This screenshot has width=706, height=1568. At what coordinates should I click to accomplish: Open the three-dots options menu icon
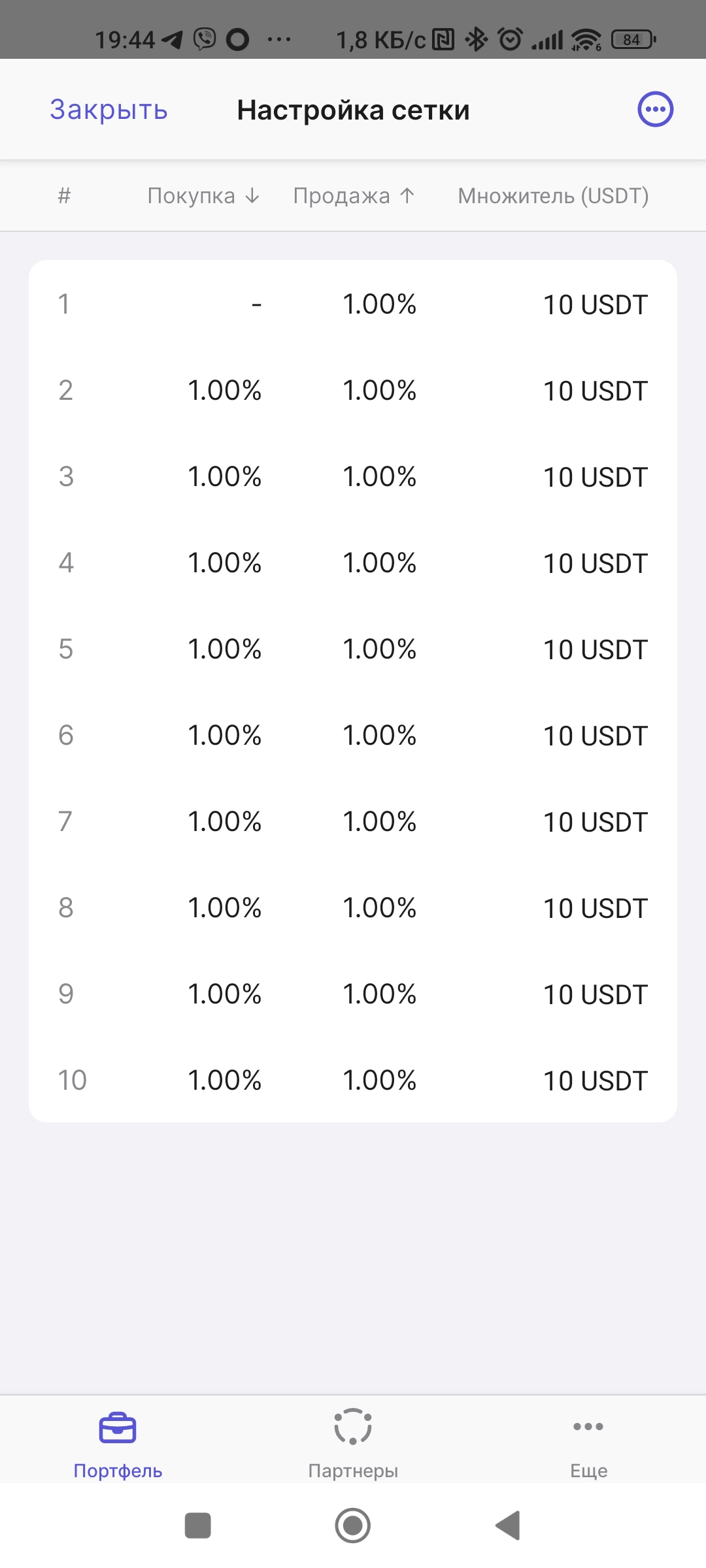[x=656, y=109]
